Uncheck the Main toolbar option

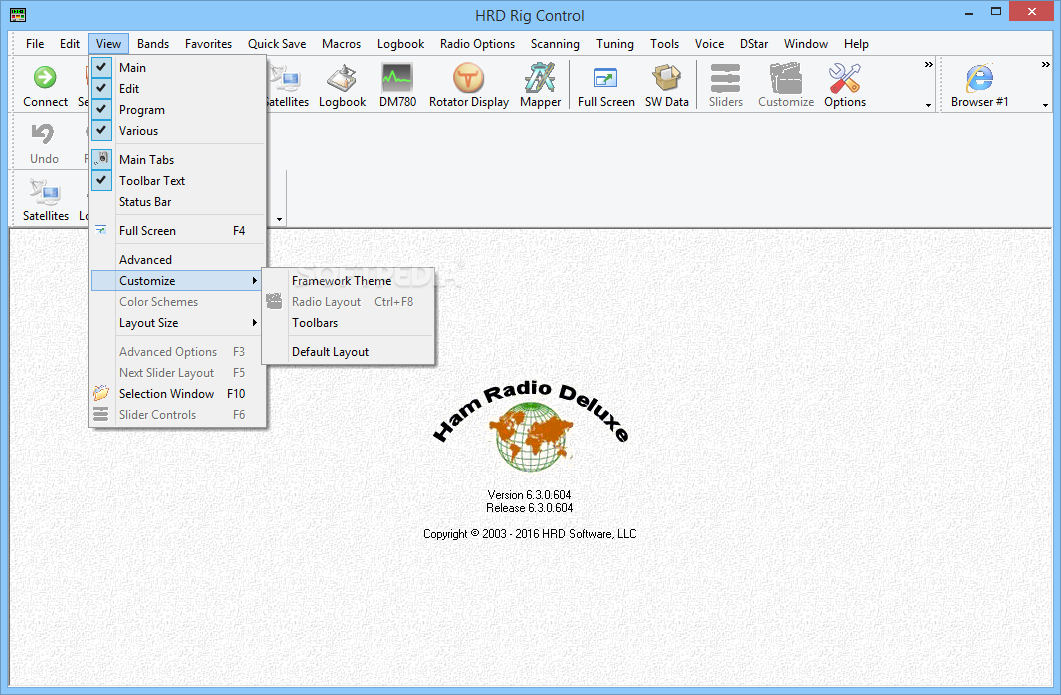pyautogui.click(x=101, y=67)
